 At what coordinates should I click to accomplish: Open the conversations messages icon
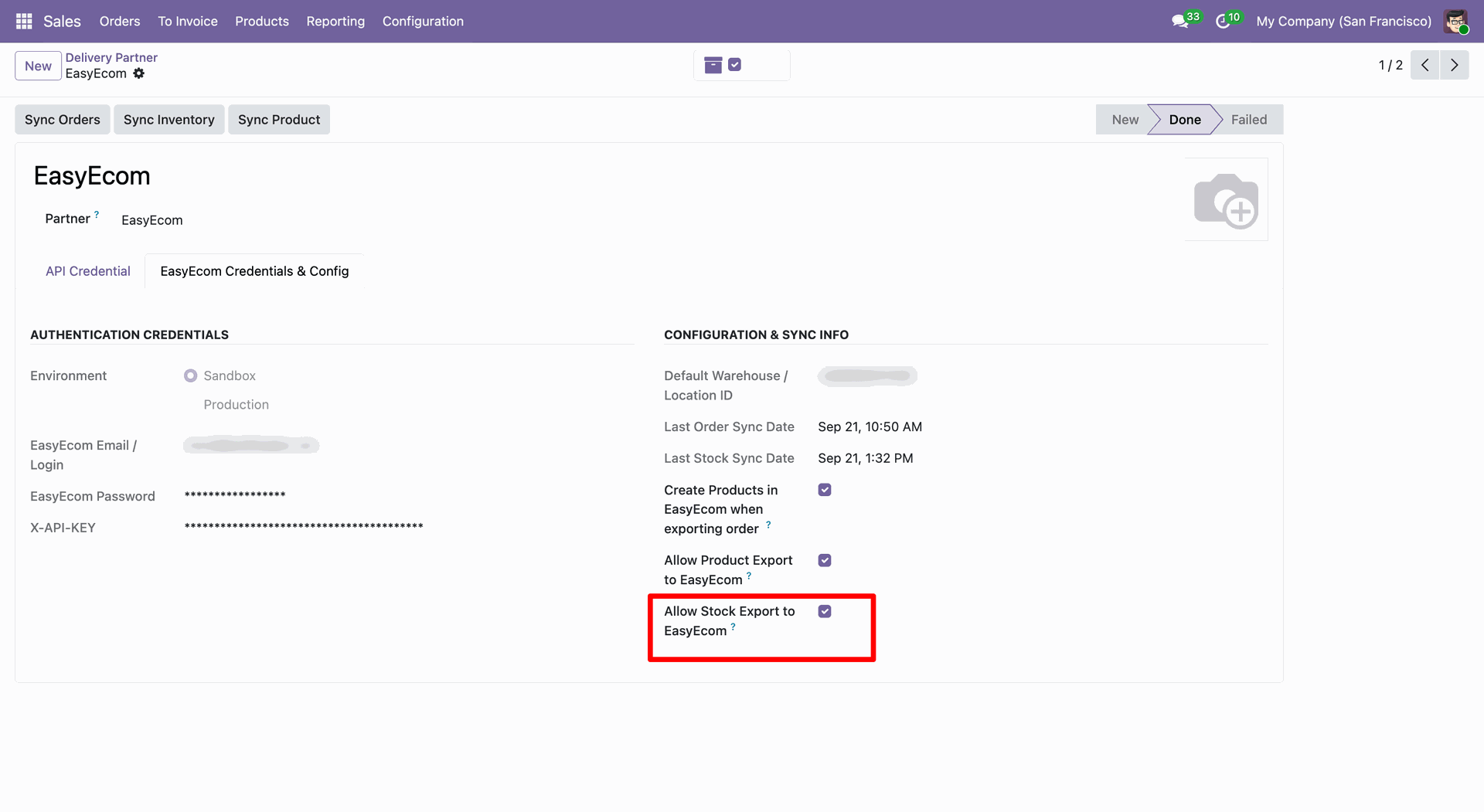click(1180, 21)
